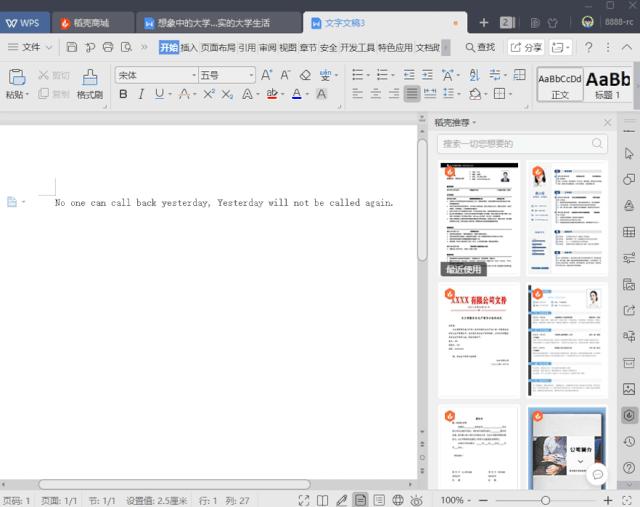640x507 pixels.
Task: Apply superscript formatting
Action: click(209, 94)
